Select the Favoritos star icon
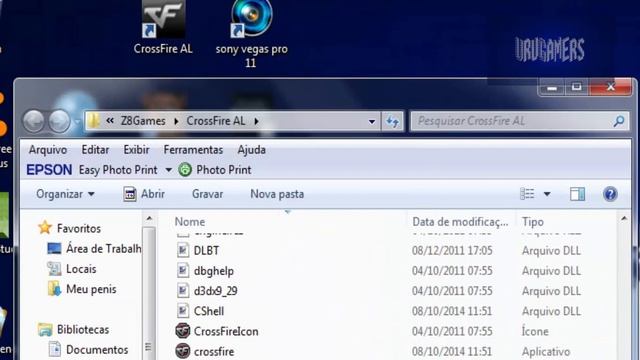This screenshot has height=360, width=640. pyautogui.click(x=45, y=228)
